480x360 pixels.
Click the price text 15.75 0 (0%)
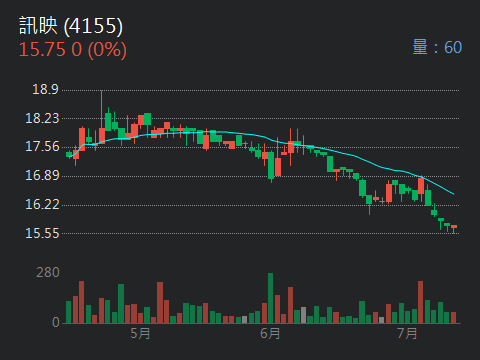tap(73, 50)
